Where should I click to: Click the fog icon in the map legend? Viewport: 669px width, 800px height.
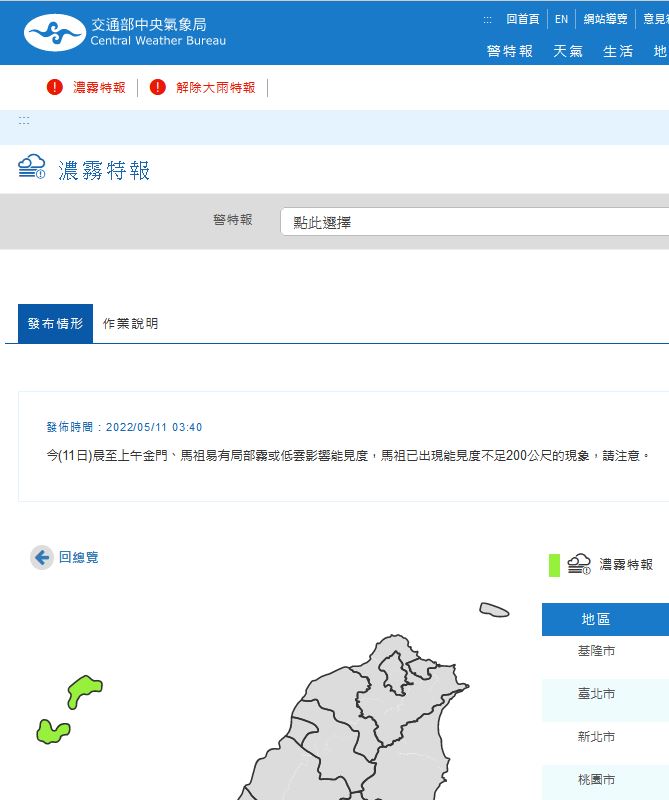point(579,564)
